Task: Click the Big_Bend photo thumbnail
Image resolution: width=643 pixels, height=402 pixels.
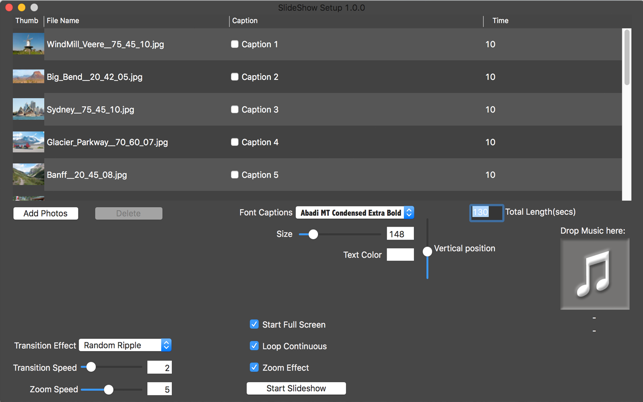Action: (x=28, y=77)
